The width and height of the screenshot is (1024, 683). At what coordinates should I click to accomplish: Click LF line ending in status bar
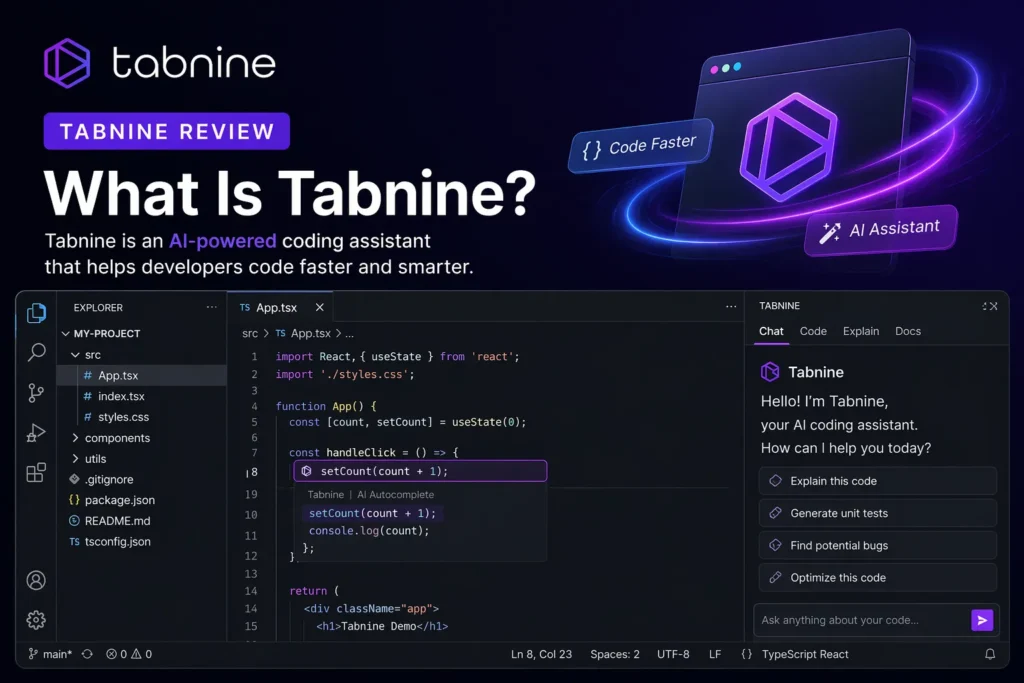(715, 654)
